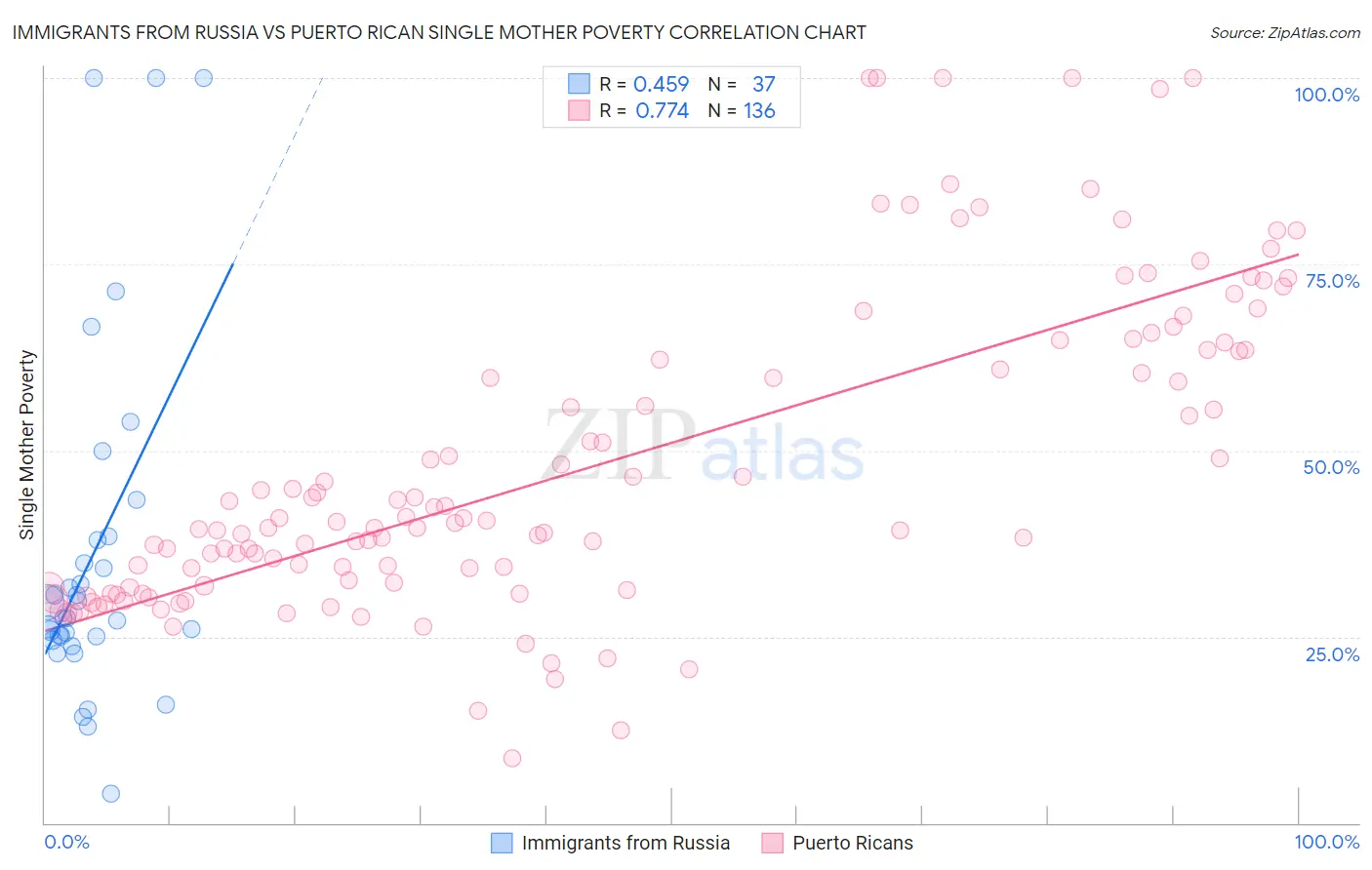
Task: Click the 100.0% x-axis label
Action: (1327, 842)
